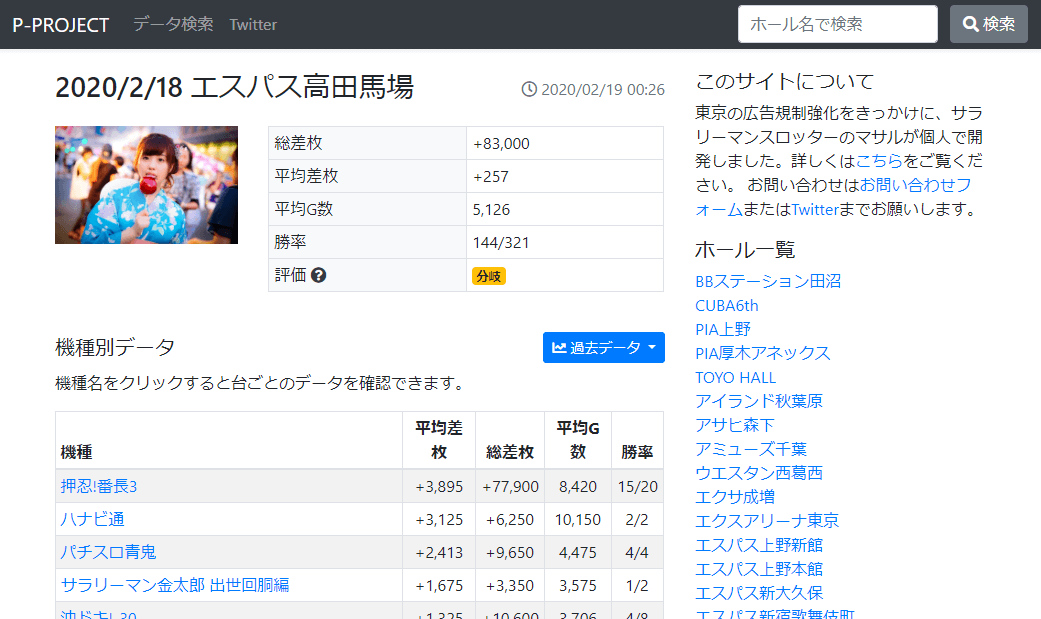Open エスパス上野本館 hall link
Viewport: 1041px width, 619px height.
[759, 569]
